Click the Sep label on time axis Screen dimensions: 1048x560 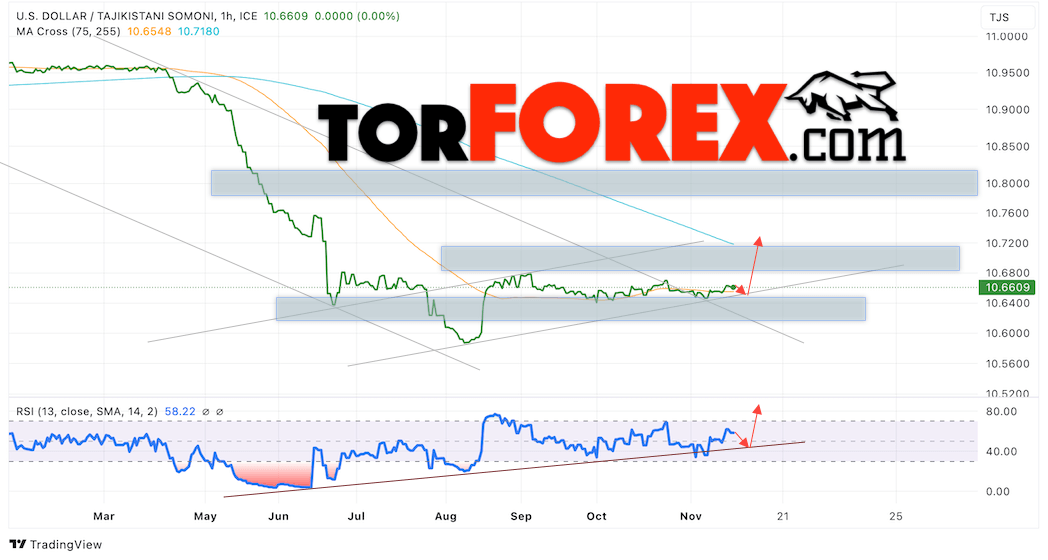pyautogui.click(x=520, y=516)
